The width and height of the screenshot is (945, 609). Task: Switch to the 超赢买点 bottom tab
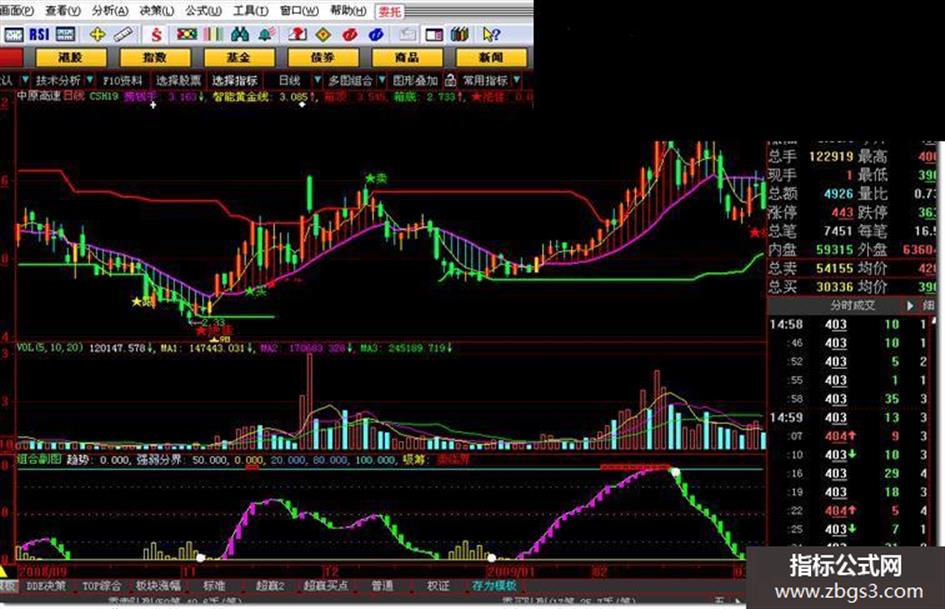click(x=326, y=585)
